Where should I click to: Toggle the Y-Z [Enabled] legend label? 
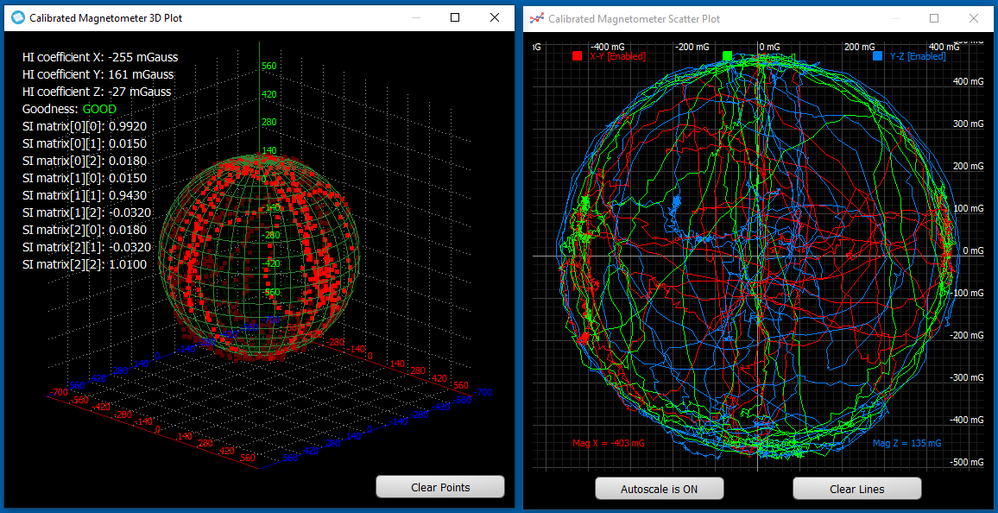(x=918, y=57)
